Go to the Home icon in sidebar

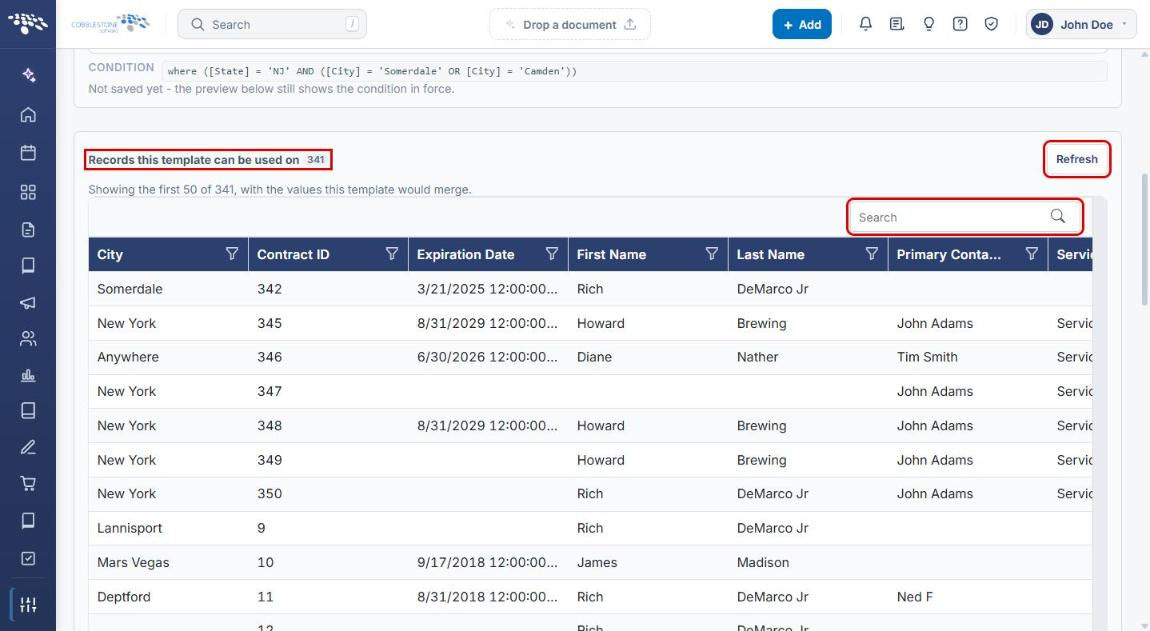coord(28,114)
